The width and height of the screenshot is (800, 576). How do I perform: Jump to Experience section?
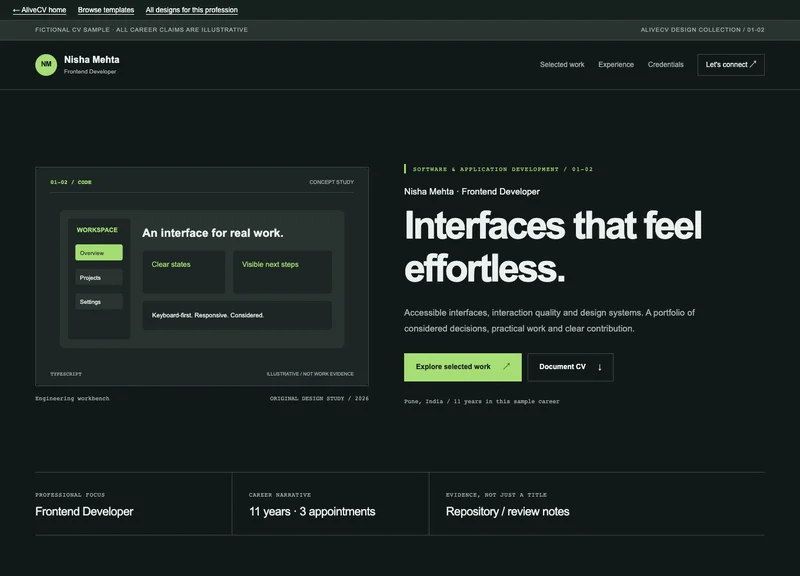click(x=616, y=65)
